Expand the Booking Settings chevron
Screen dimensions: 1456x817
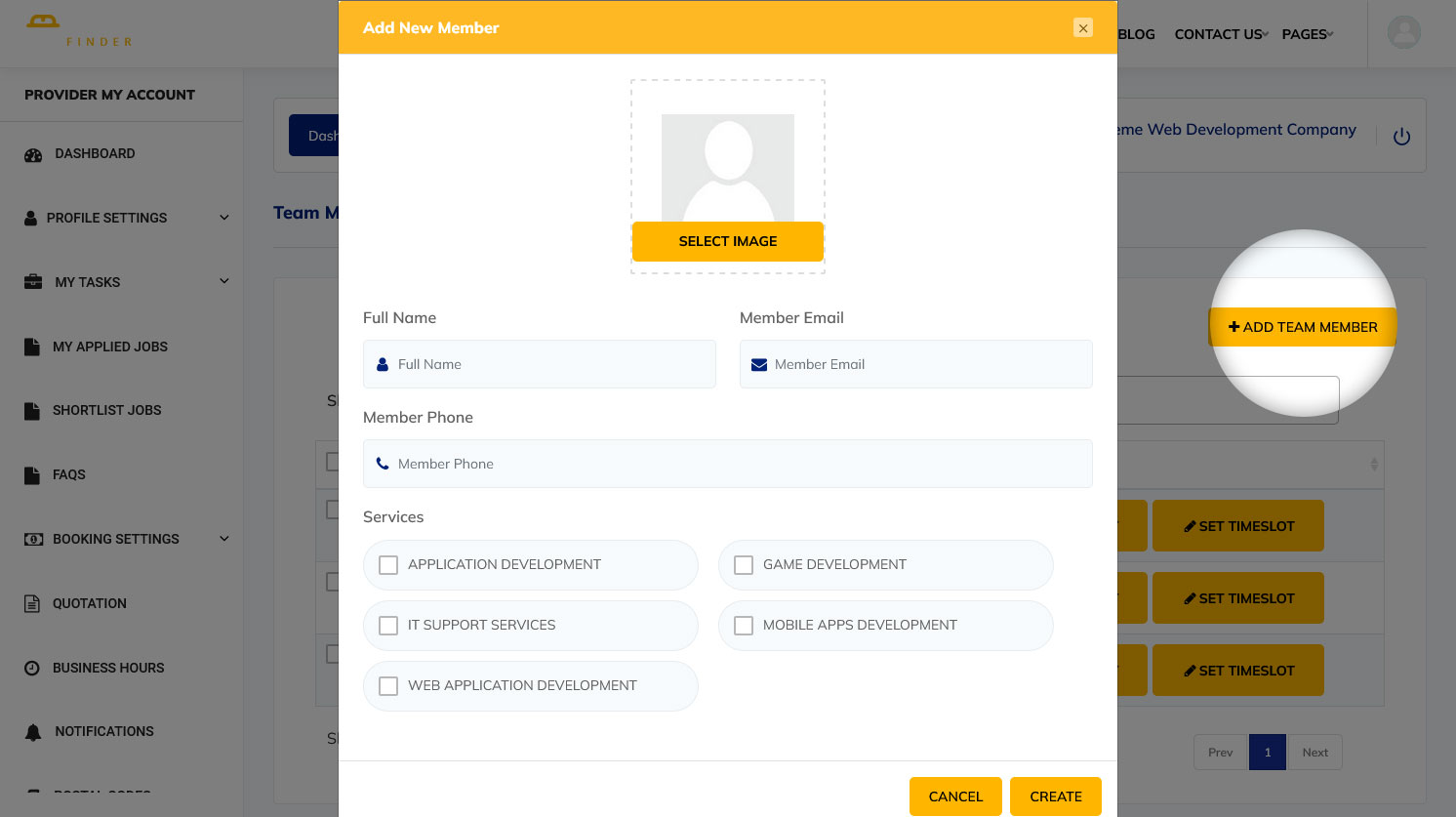click(224, 539)
